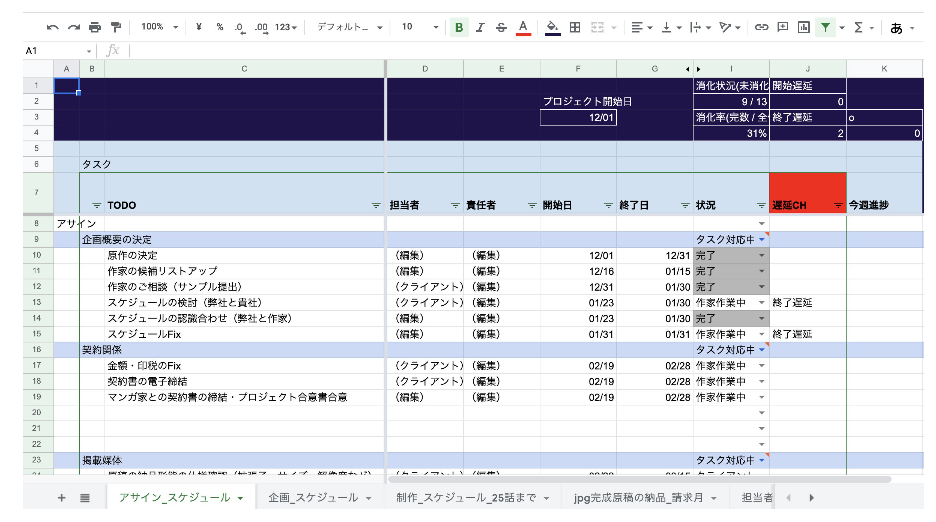Open font size 10 dropdown

420,27
